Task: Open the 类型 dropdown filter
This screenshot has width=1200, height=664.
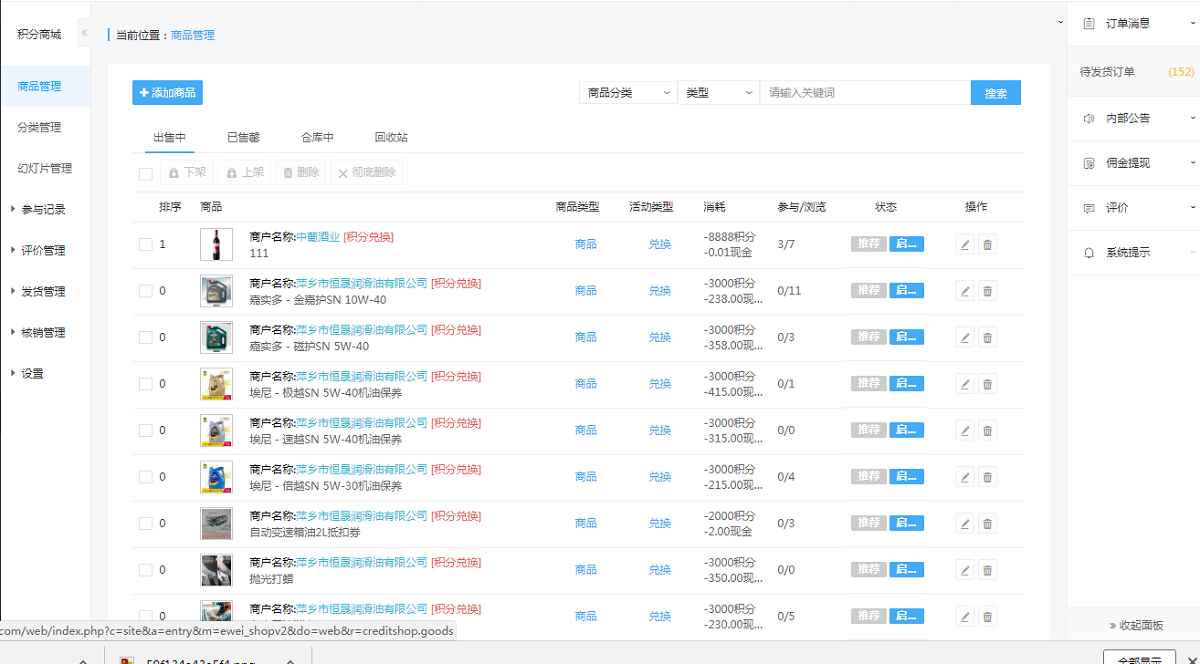Action: coord(718,93)
